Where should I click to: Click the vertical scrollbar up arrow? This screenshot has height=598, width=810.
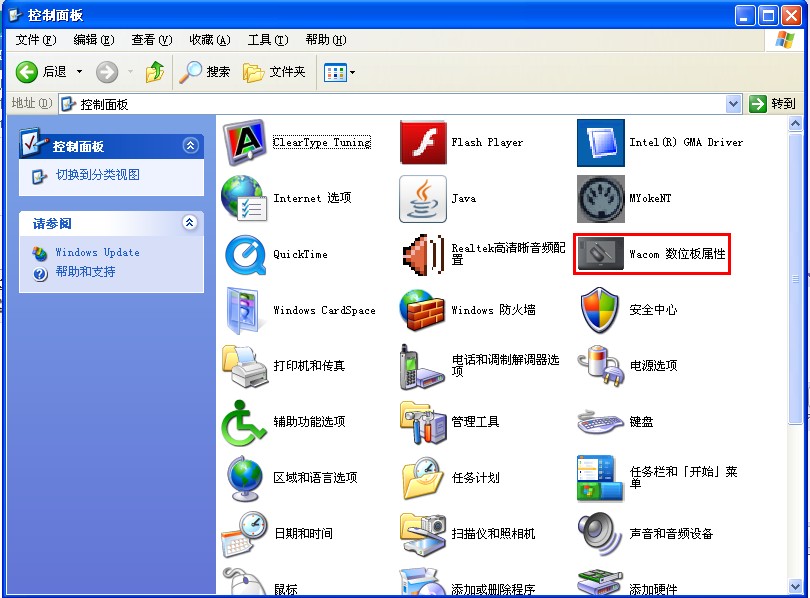coord(796,124)
